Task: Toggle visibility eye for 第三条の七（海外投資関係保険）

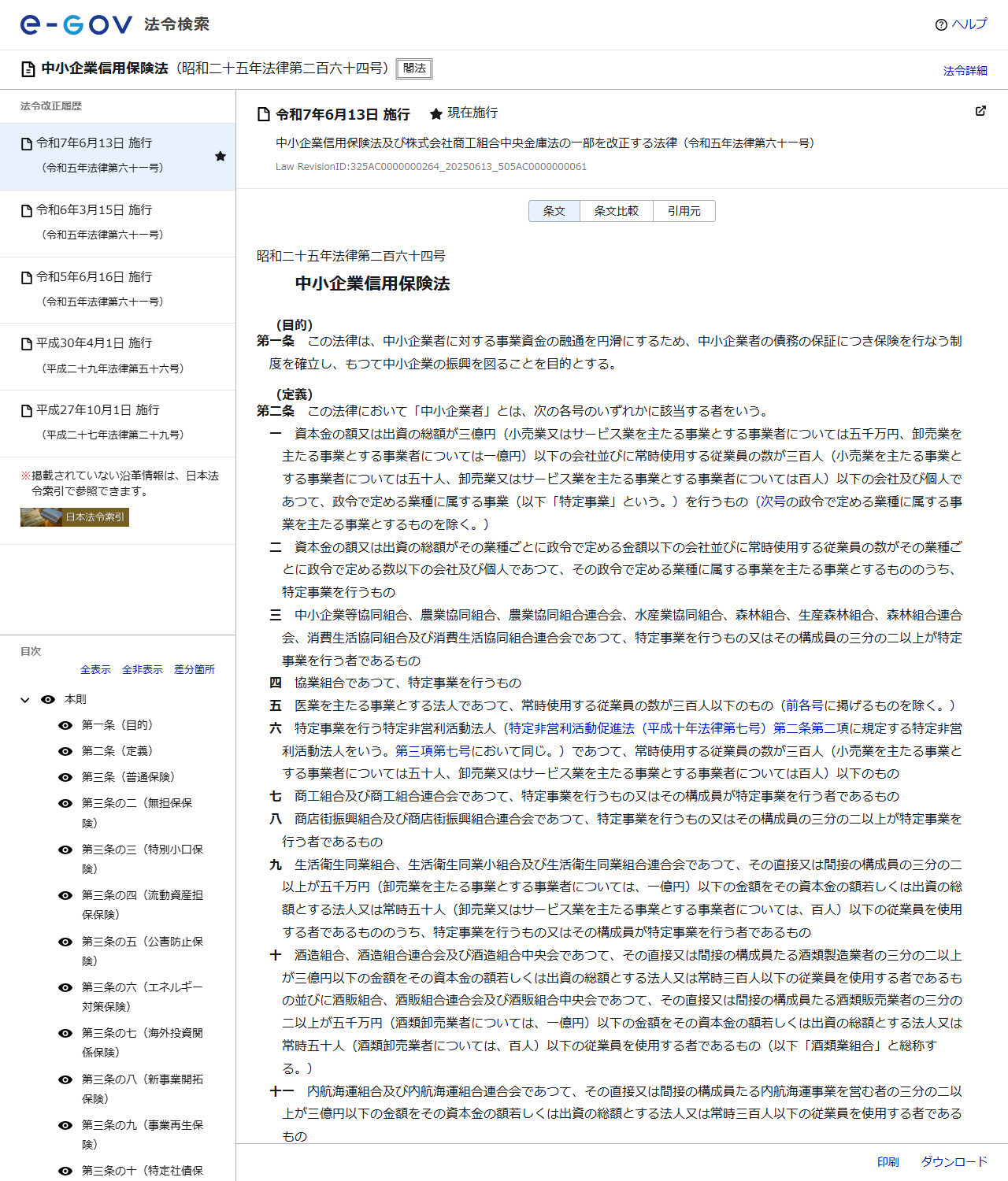Action: click(65, 1033)
